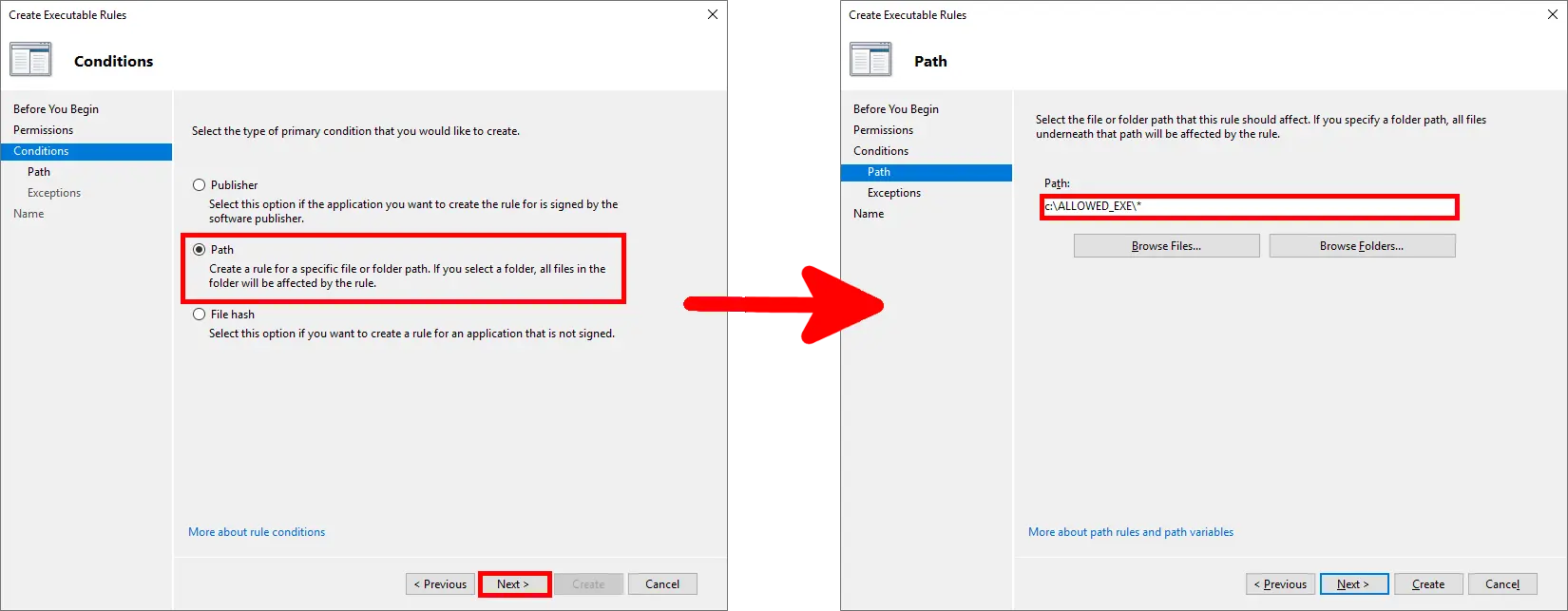Image resolution: width=1568 pixels, height=611 pixels.
Task: Select the File hash radio button
Action: [x=200, y=315]
